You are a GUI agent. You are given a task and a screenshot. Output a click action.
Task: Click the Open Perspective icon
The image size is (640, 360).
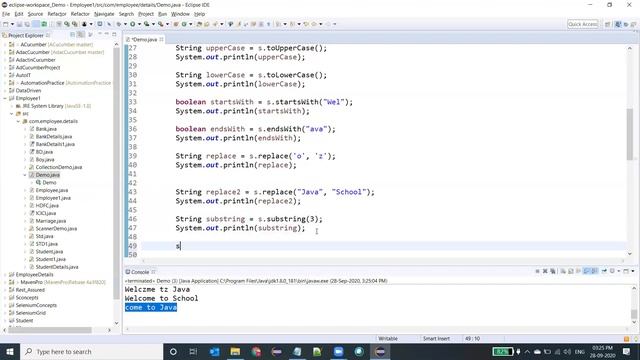point(607,24)
